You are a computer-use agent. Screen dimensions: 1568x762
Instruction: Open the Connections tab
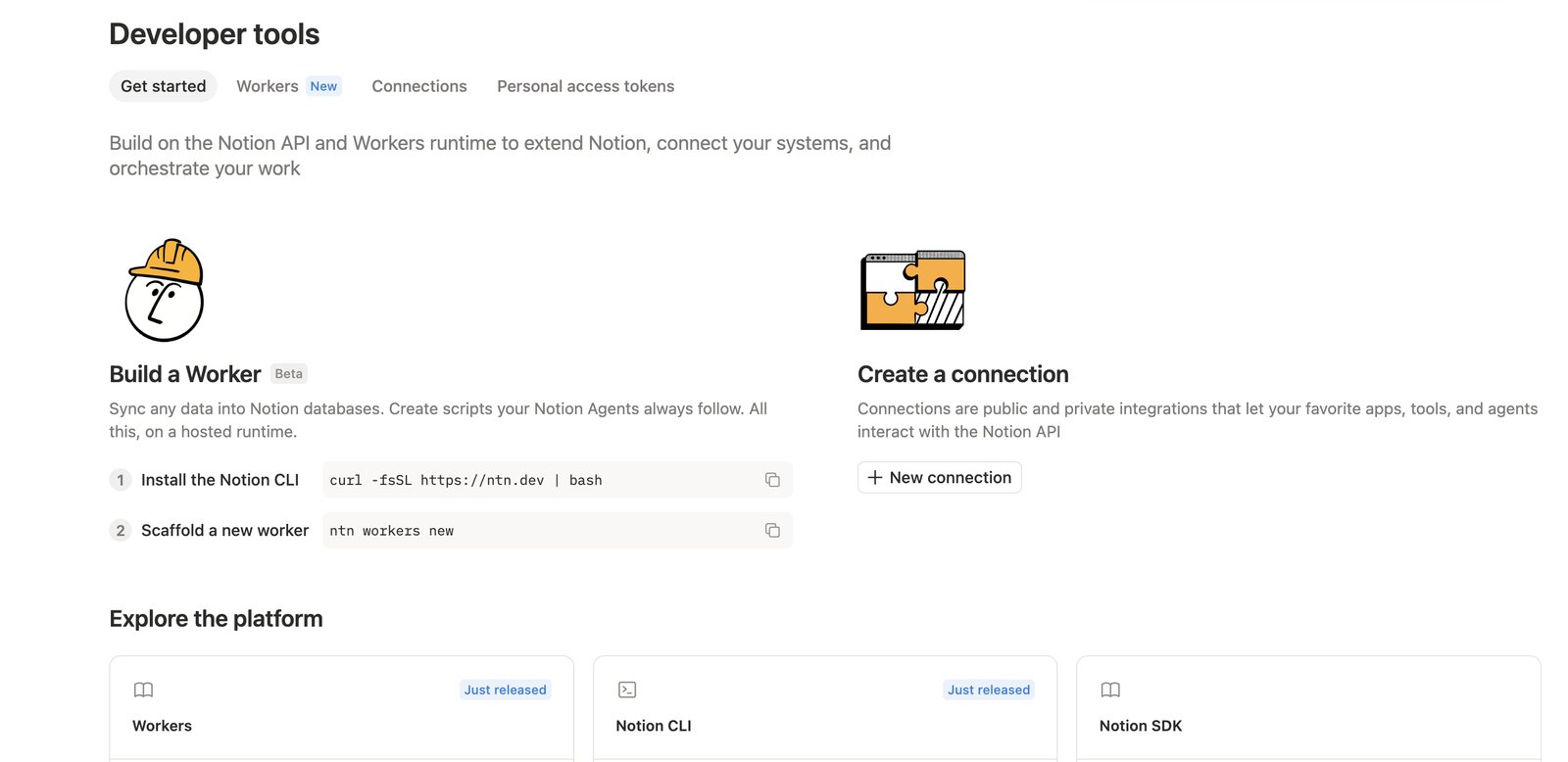[x=419, y=86]
